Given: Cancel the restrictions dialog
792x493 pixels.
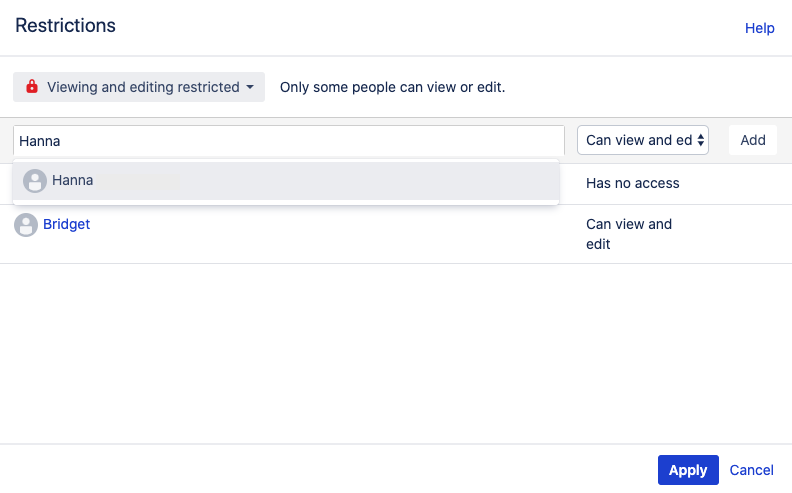Looking at the screenshot, I should tap(751, 470).
